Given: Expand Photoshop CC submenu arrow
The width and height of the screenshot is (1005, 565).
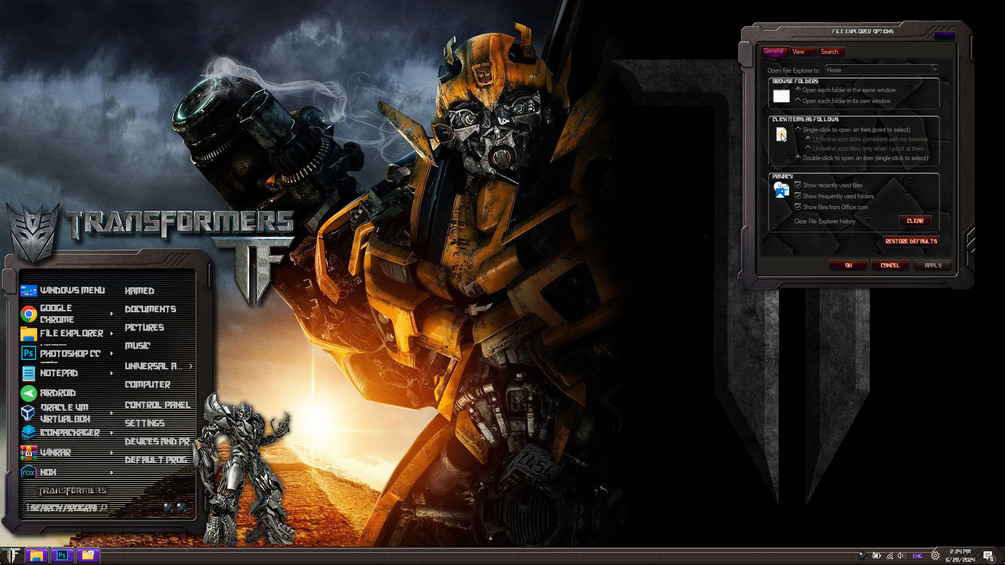Looking at the screenshot, I should pyautogui.click(x=112, y=353).
